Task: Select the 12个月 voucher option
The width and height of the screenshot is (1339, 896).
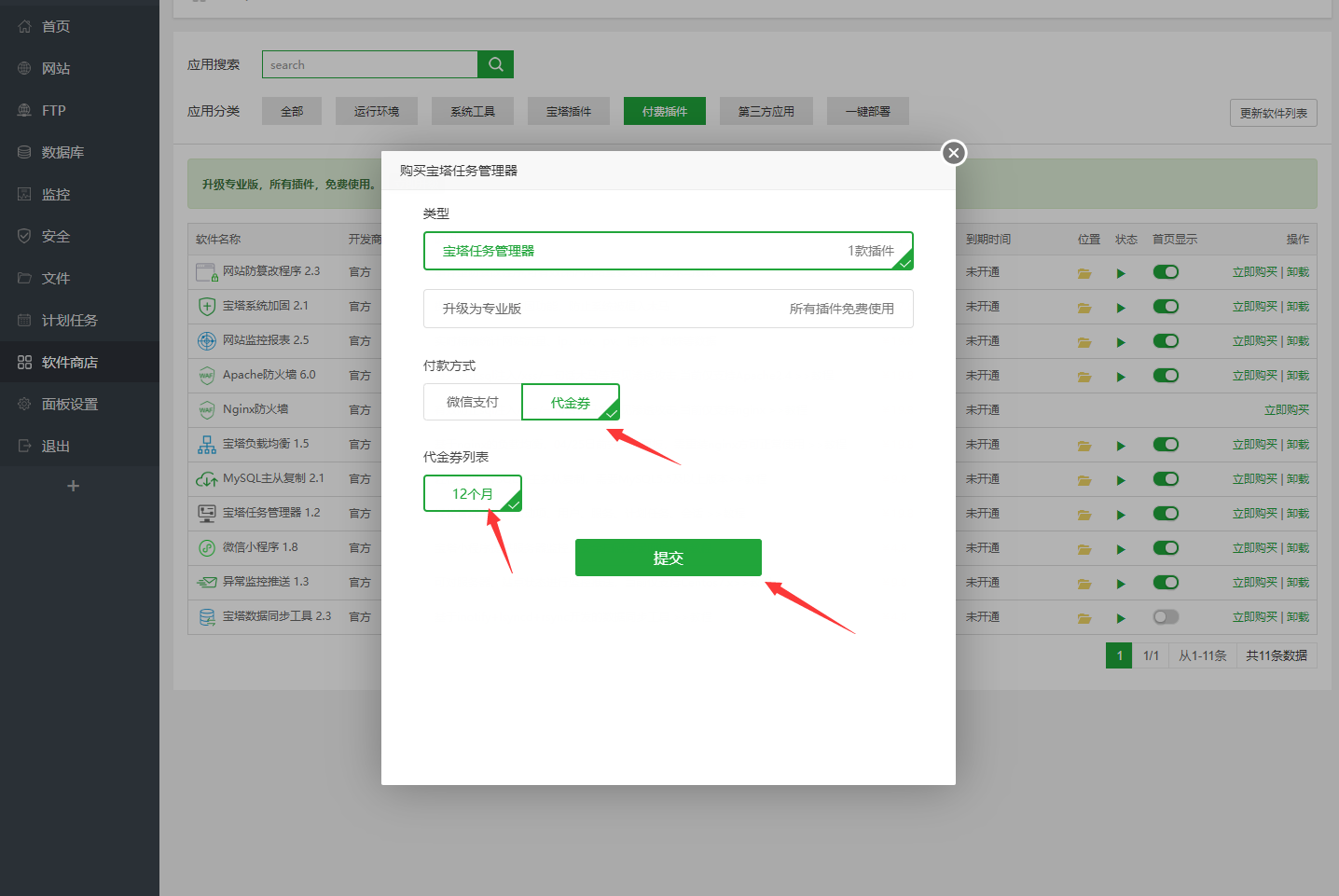Action: [x=473, y=493]
